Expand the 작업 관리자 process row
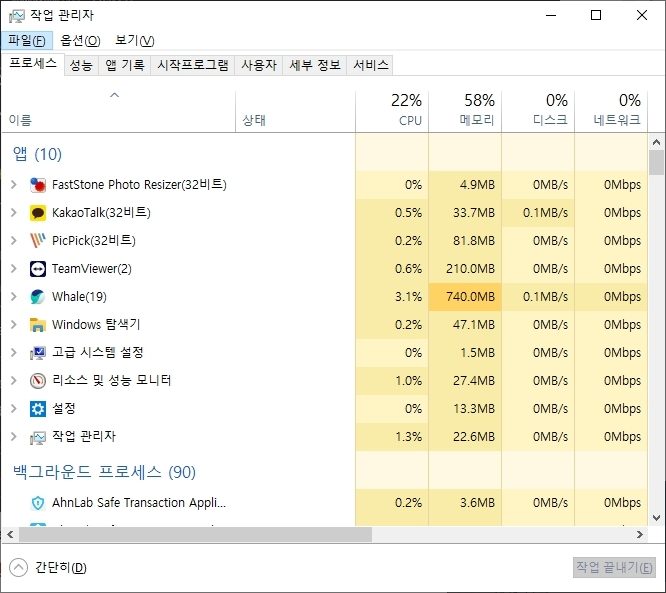 point(14,437)
